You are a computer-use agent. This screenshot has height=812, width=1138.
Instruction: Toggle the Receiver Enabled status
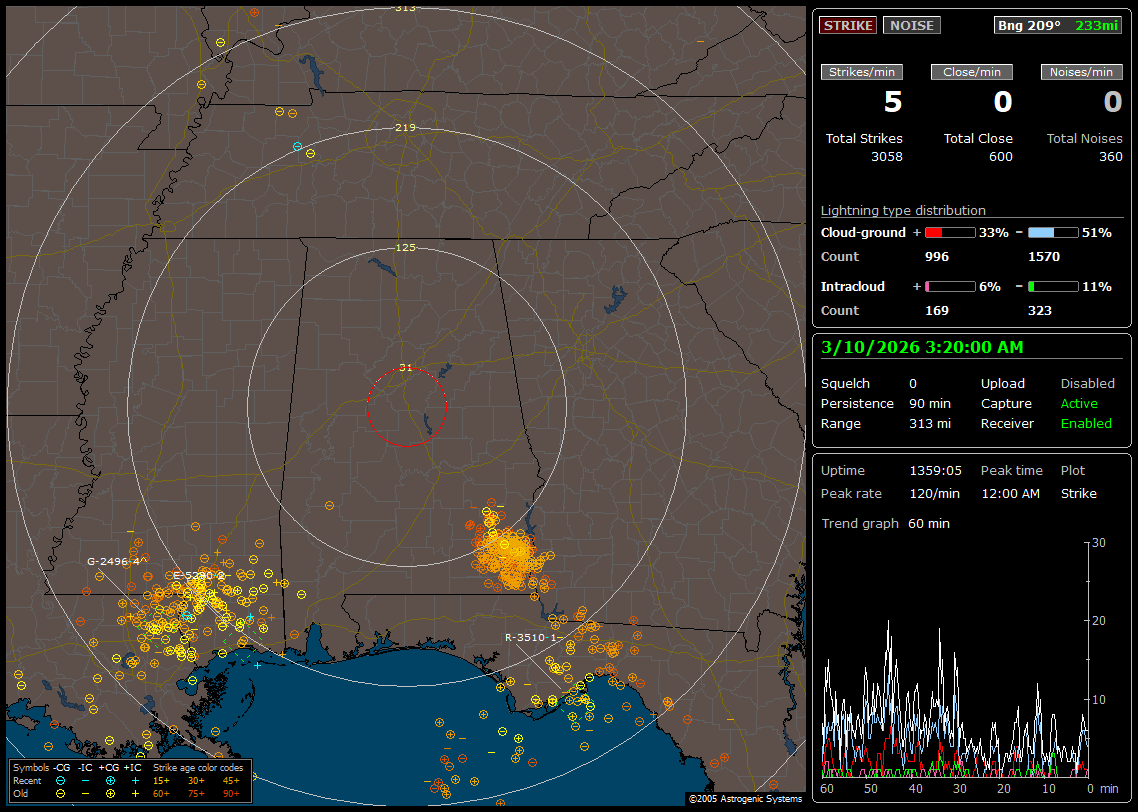(x=1086, y=424)
